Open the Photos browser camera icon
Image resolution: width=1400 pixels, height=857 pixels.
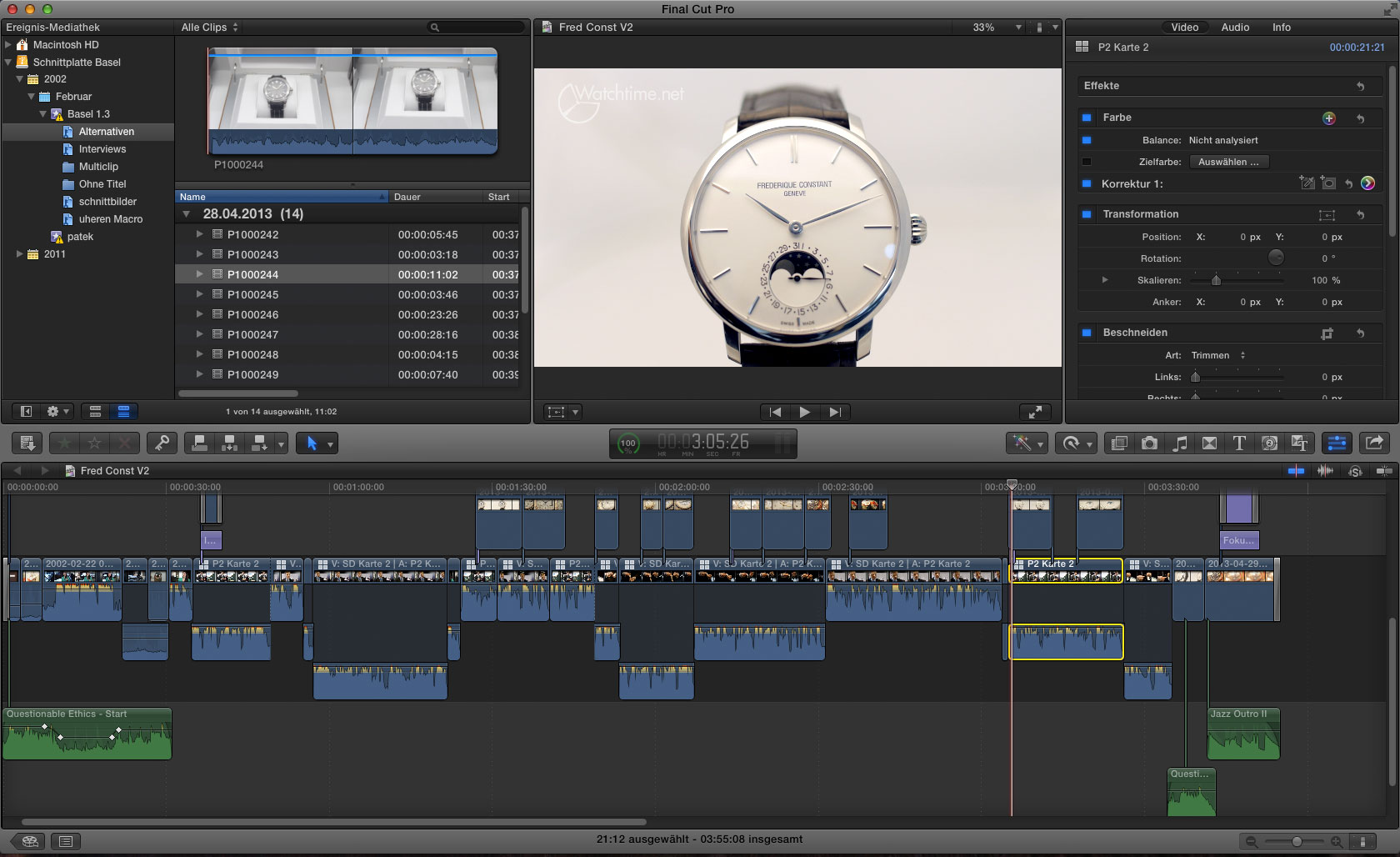(x=1149, y=444)
